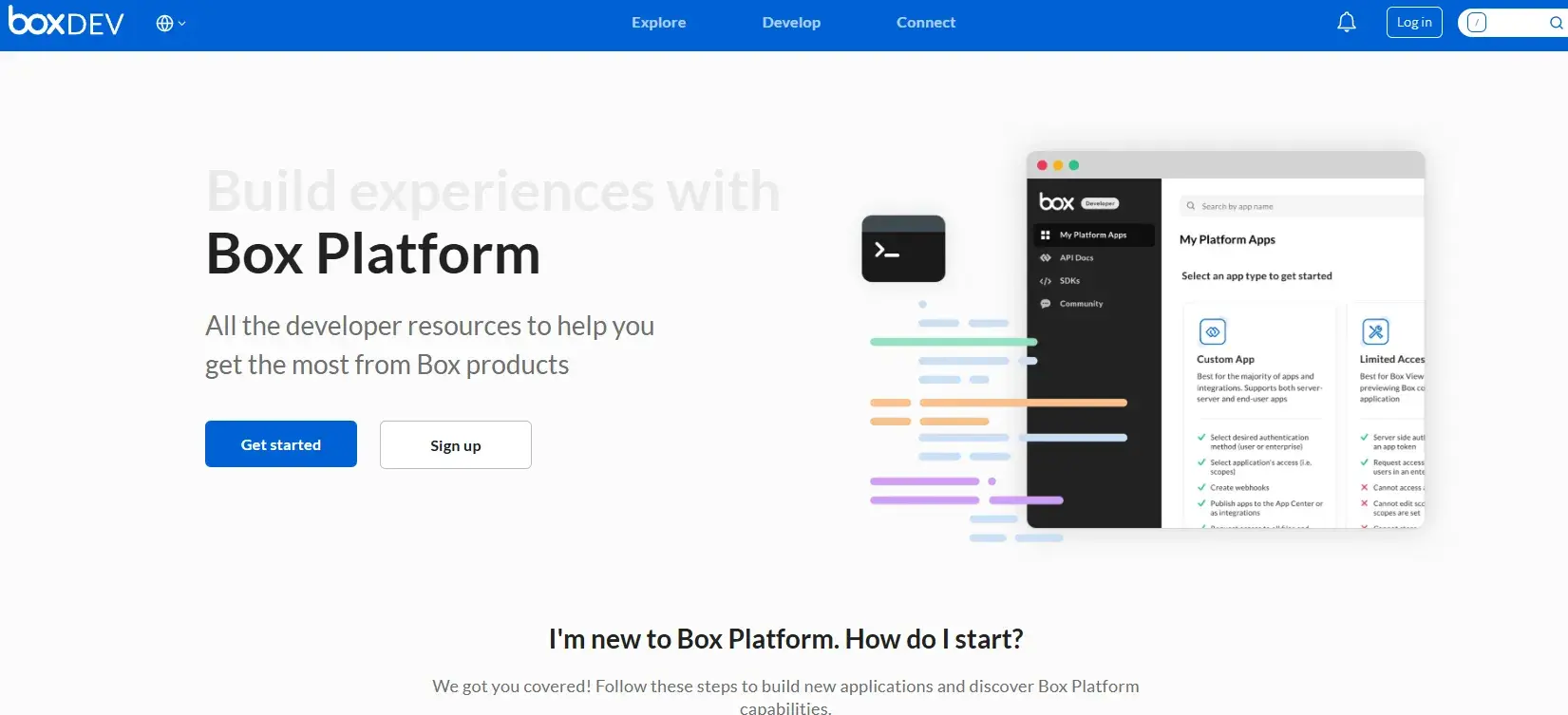Click the Log in button
1568x715 pixels.
[1414, 23]
